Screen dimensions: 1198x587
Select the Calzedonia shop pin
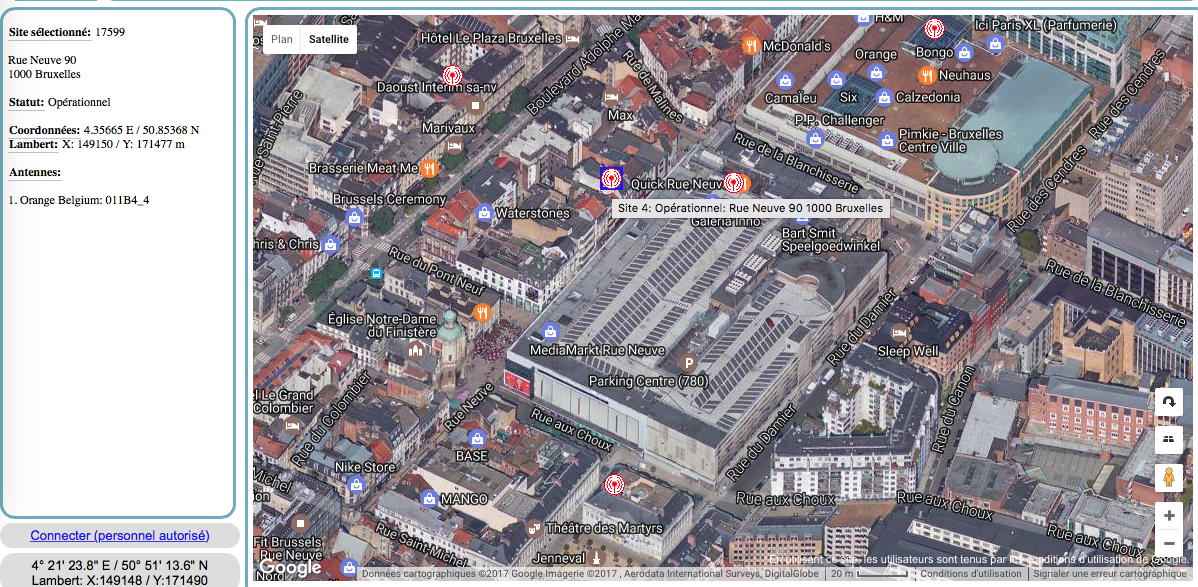coord(884,97)
